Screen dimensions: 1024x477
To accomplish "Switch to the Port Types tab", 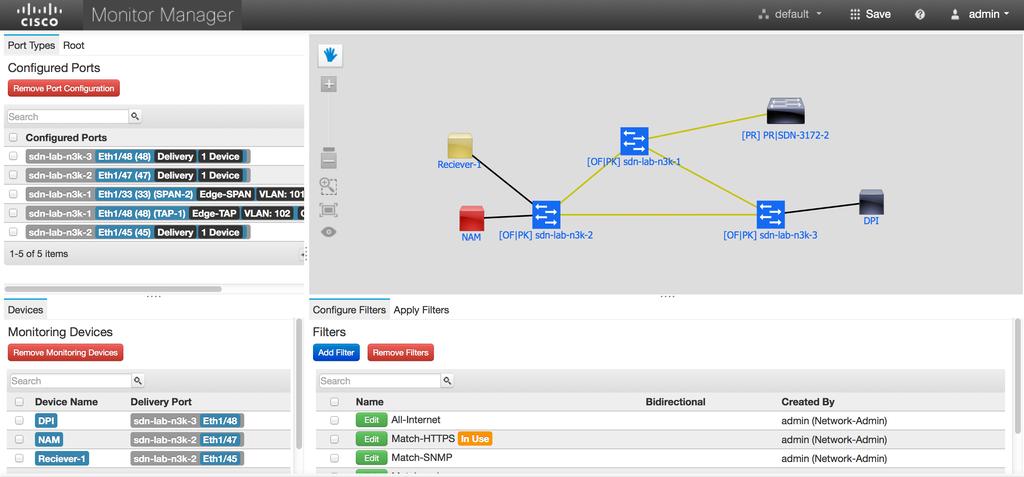I will [31, 46].
